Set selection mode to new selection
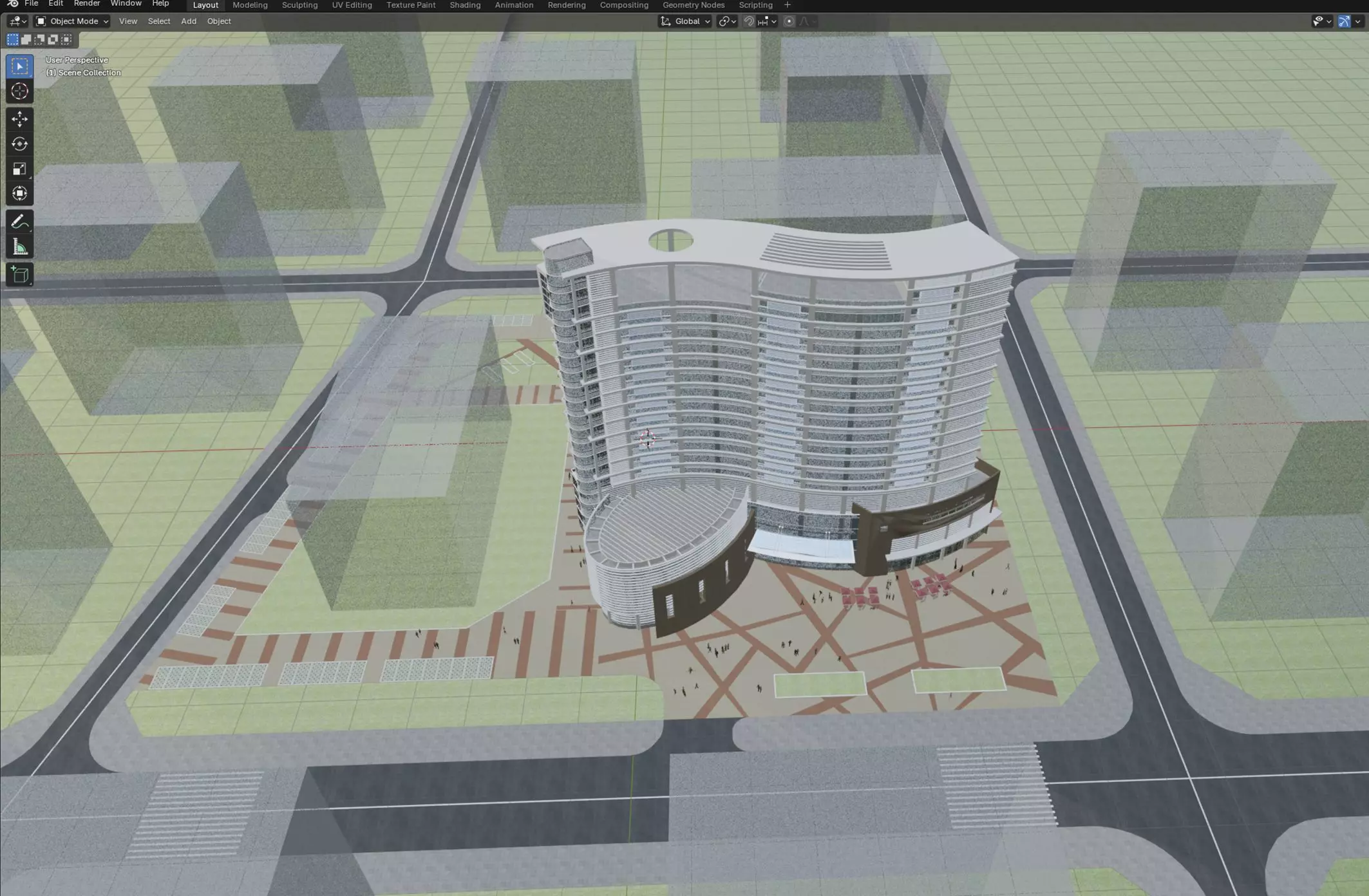 tap(12, 39)
